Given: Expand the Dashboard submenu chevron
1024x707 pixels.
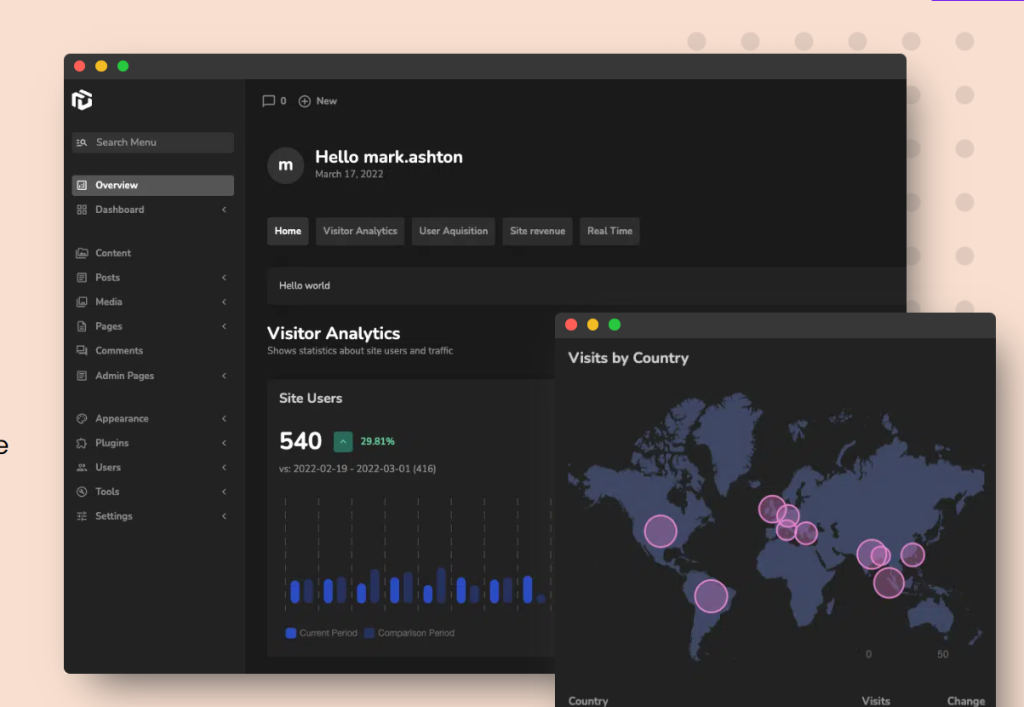Looking at the screenshot, I should [x=224, y=210].
